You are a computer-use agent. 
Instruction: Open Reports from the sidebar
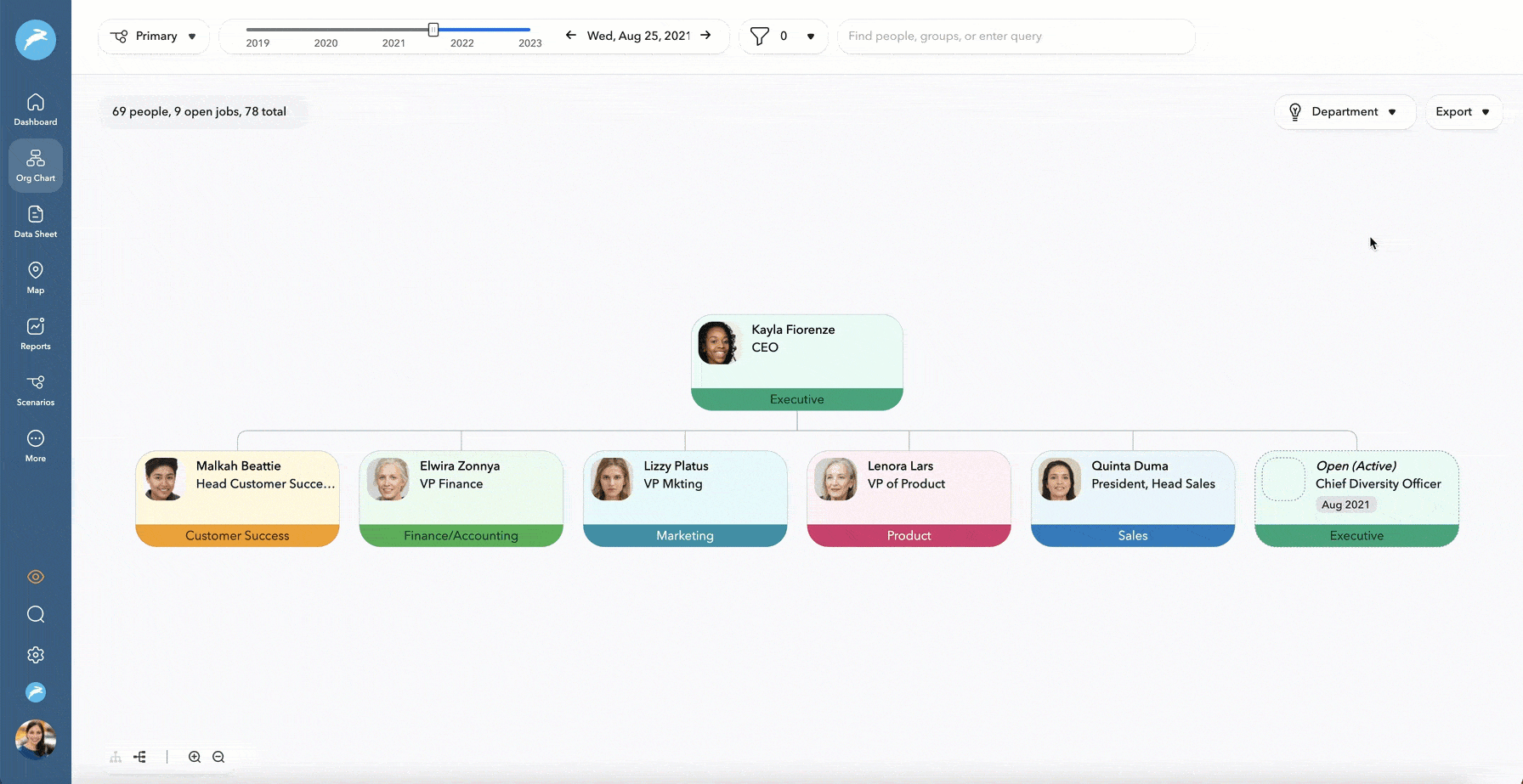pyautogui.click(x=35, y=332)
